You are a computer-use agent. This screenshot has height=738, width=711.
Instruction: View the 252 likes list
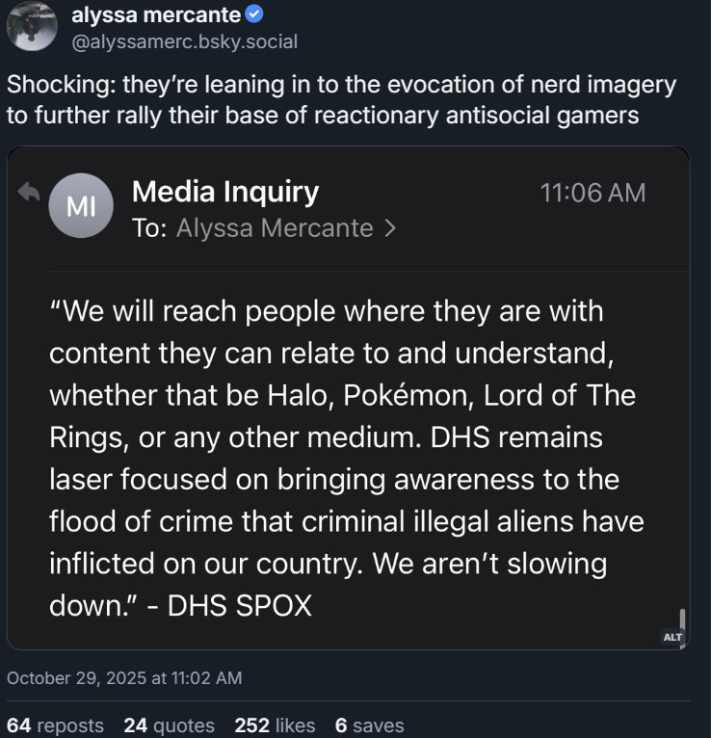[275, 725]
